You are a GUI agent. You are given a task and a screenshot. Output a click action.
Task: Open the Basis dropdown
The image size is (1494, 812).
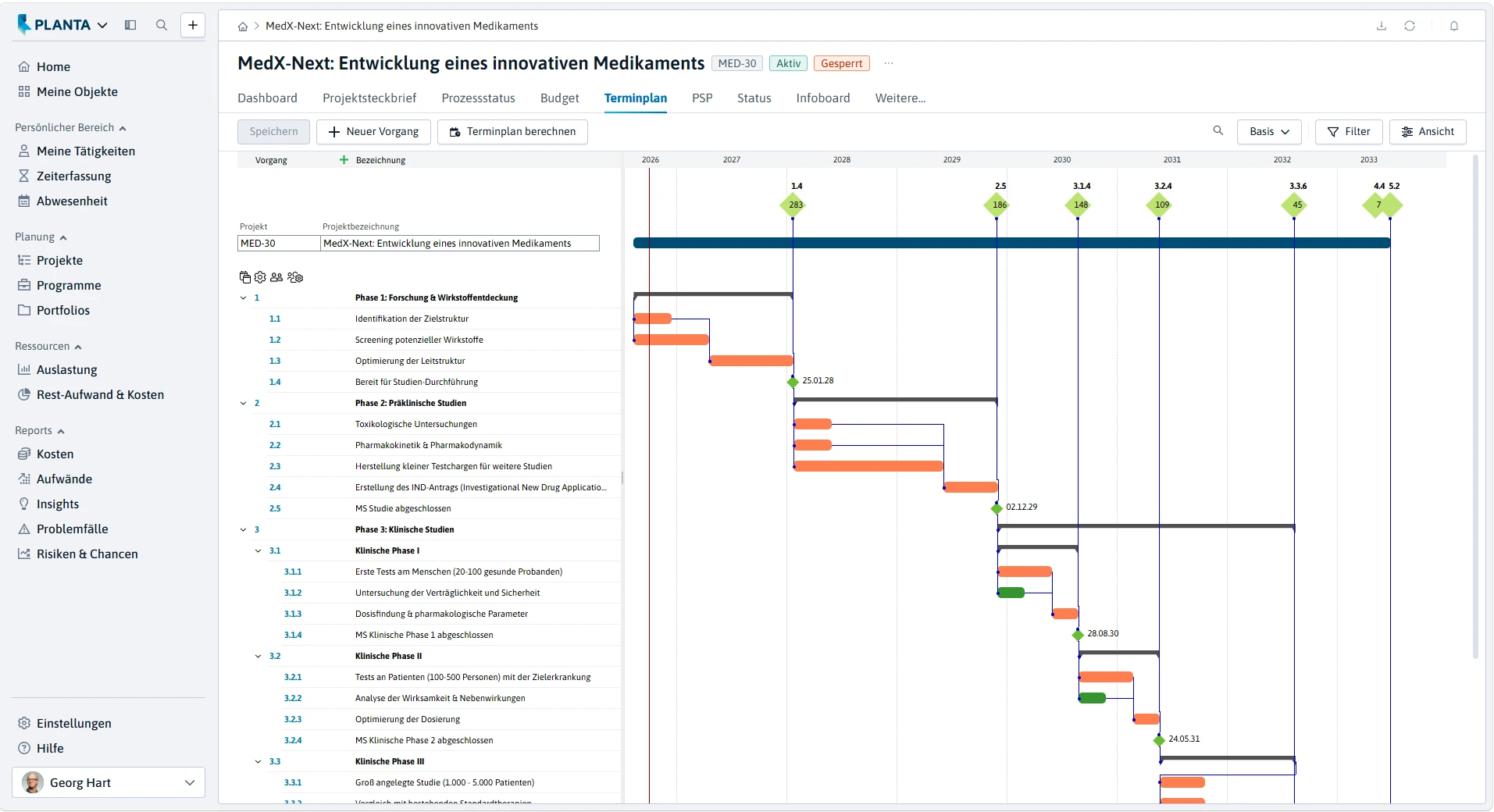pyautogui.click(x=1269, y=131)
